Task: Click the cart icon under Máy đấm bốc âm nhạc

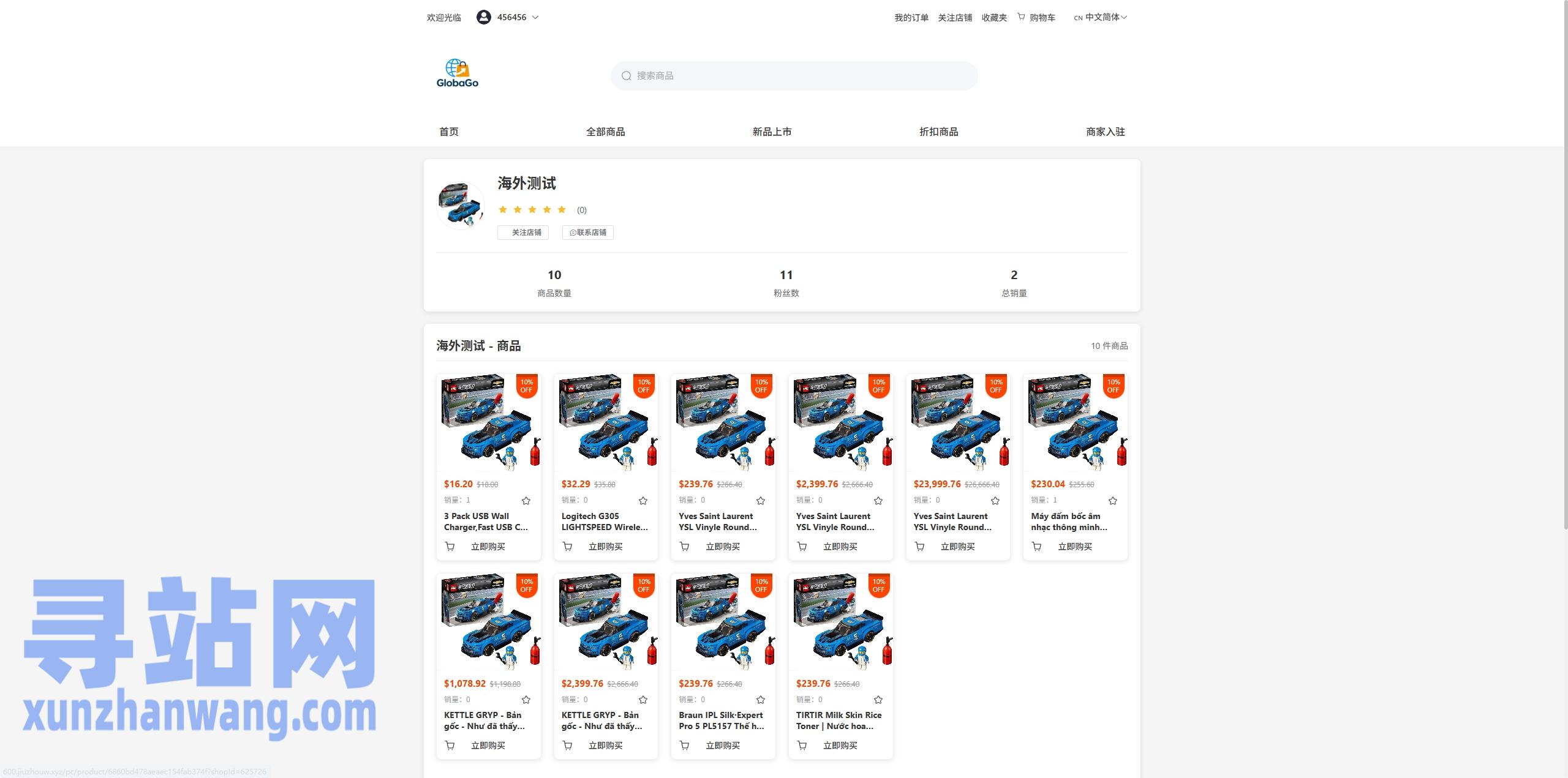Action: tap(1036, 547)
